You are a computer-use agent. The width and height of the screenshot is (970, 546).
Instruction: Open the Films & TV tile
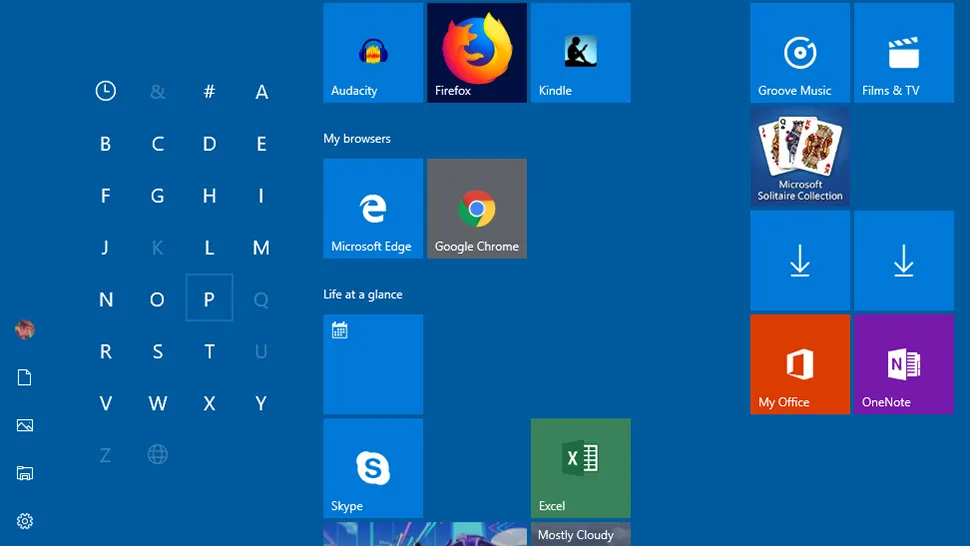tap(903, 53)
